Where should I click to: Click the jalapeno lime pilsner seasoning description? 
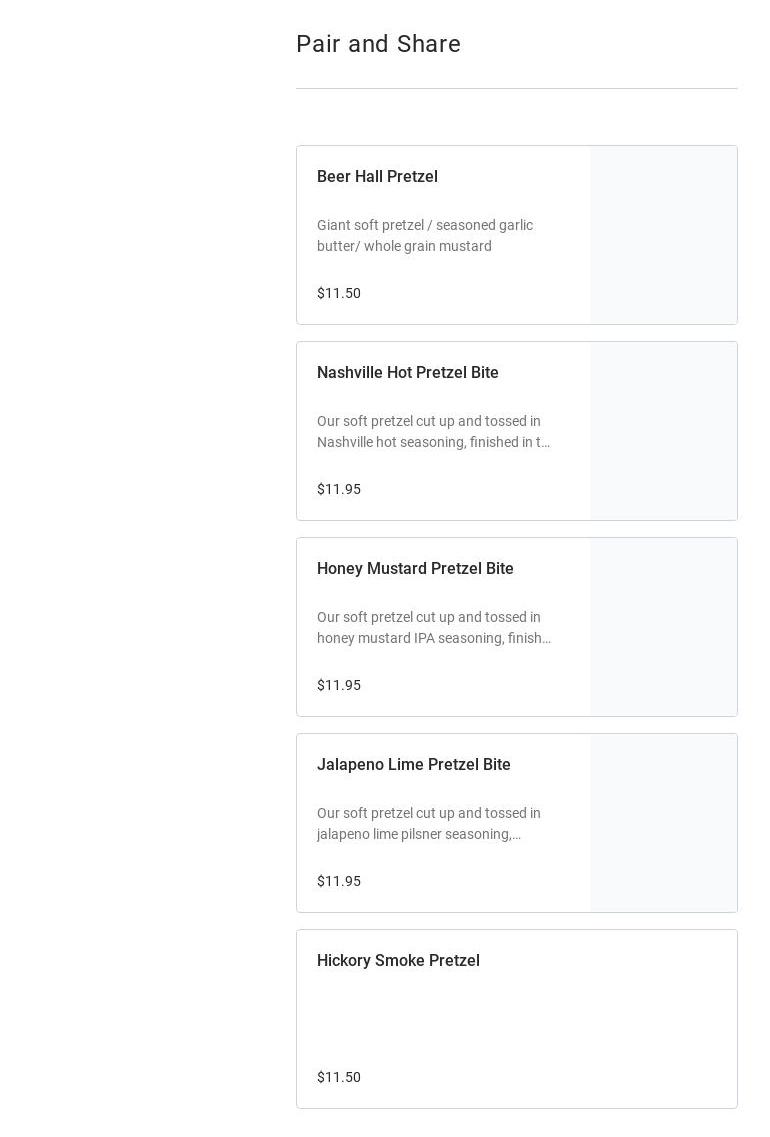click(x=429, y=824)
